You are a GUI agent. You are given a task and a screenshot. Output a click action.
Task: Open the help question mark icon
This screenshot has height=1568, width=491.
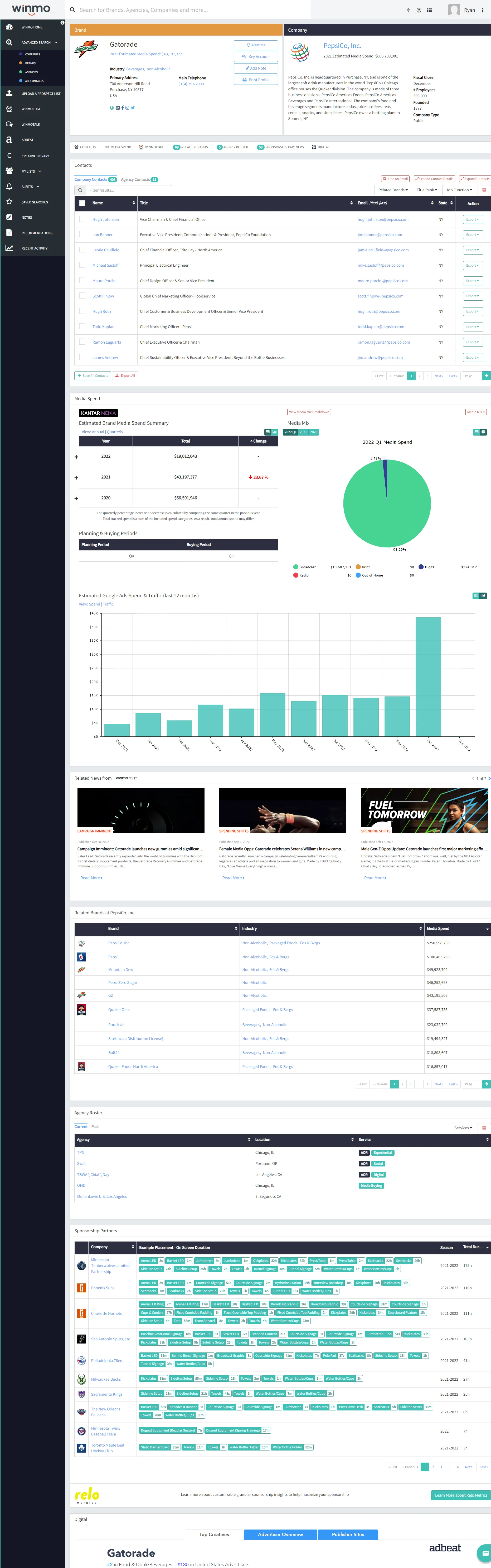(x=419, y=10)
